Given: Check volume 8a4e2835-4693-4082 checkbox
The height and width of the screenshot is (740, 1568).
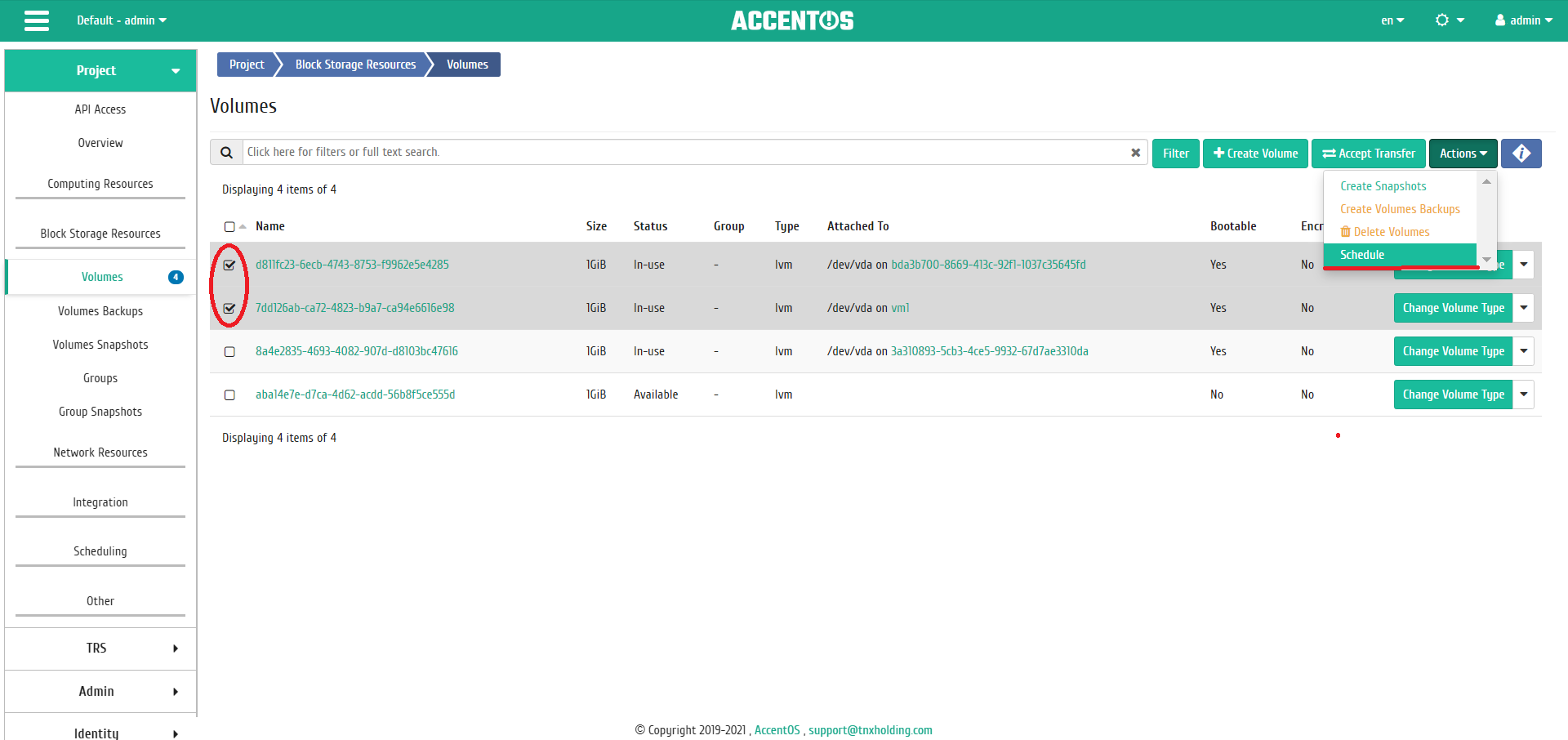Looking at the screenshot, I should tap(229, 351).
